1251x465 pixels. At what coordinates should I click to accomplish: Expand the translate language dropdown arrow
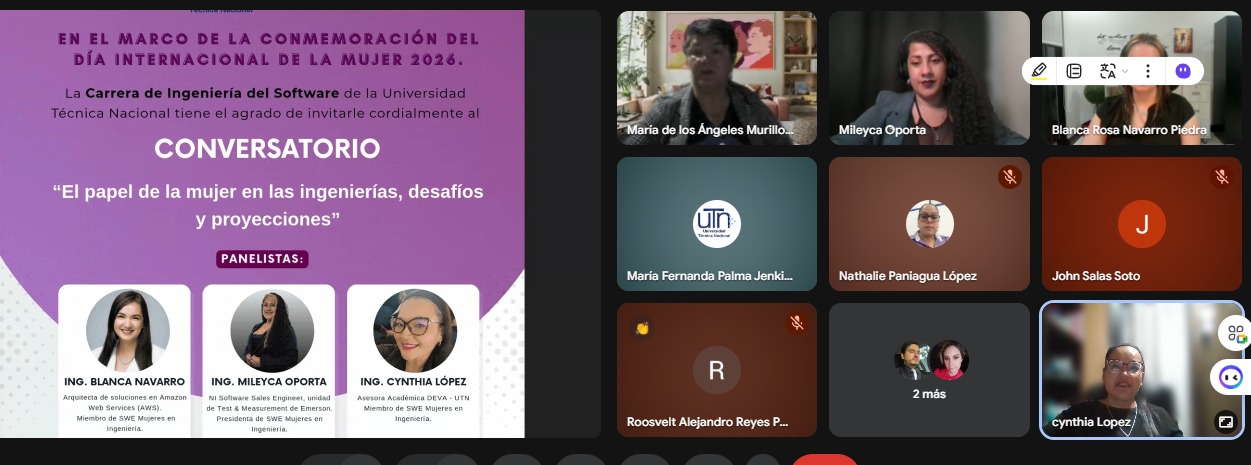(1125, 71)
